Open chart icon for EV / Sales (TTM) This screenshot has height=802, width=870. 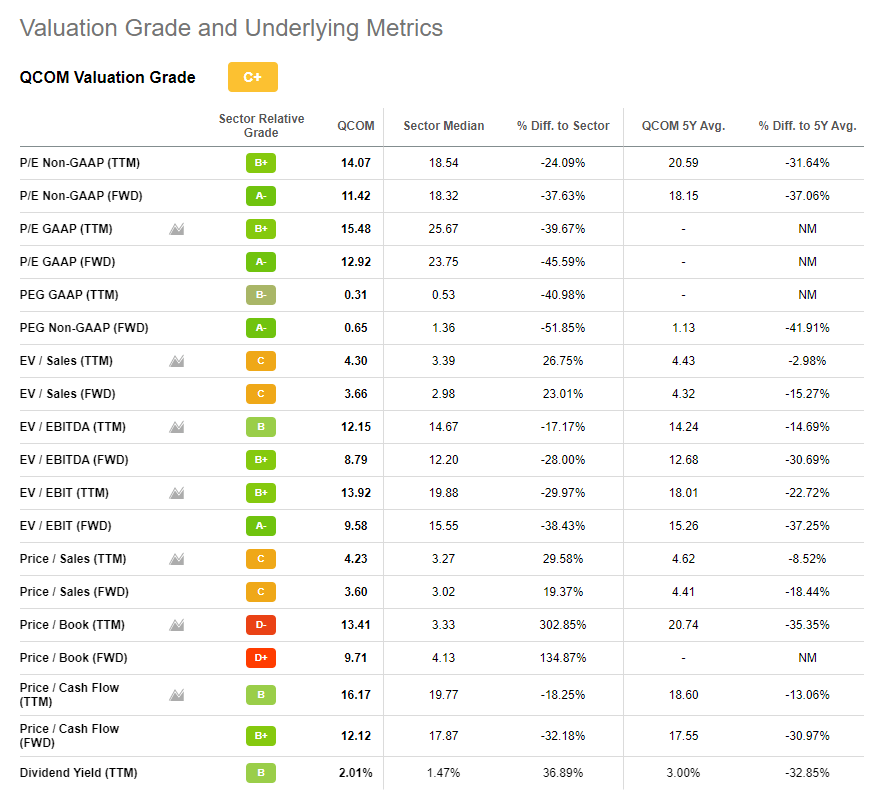[x=176, y=361]
